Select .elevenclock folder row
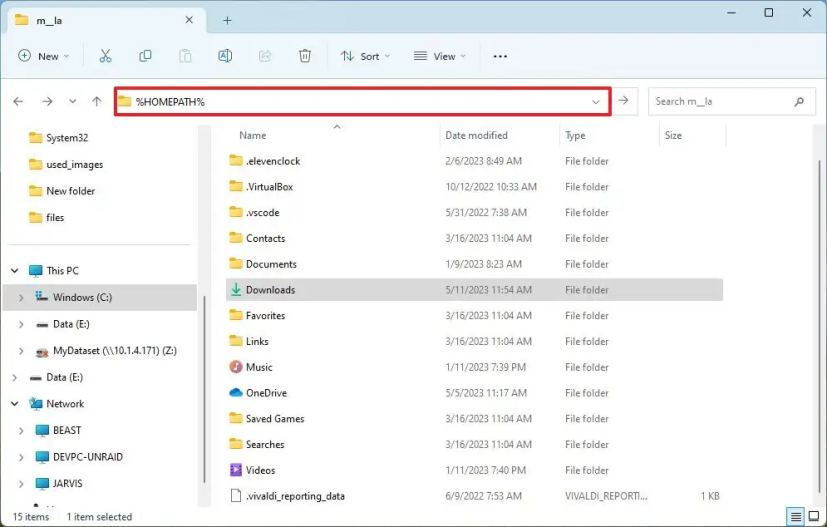The width and height of the screenshot is (827, 527). (x=474, y=161)
